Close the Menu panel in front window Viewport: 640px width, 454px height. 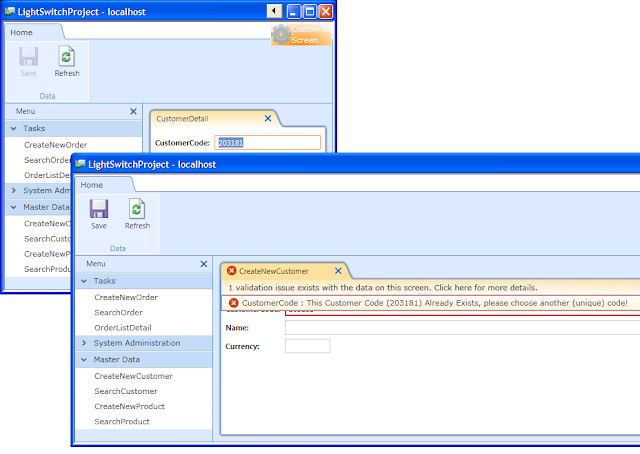click(204, 264)
